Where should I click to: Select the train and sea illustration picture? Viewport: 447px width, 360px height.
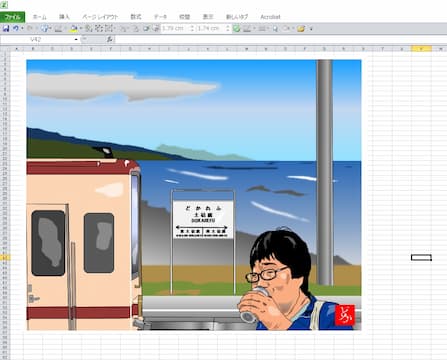pyautogui.click(x=194, y=195)
